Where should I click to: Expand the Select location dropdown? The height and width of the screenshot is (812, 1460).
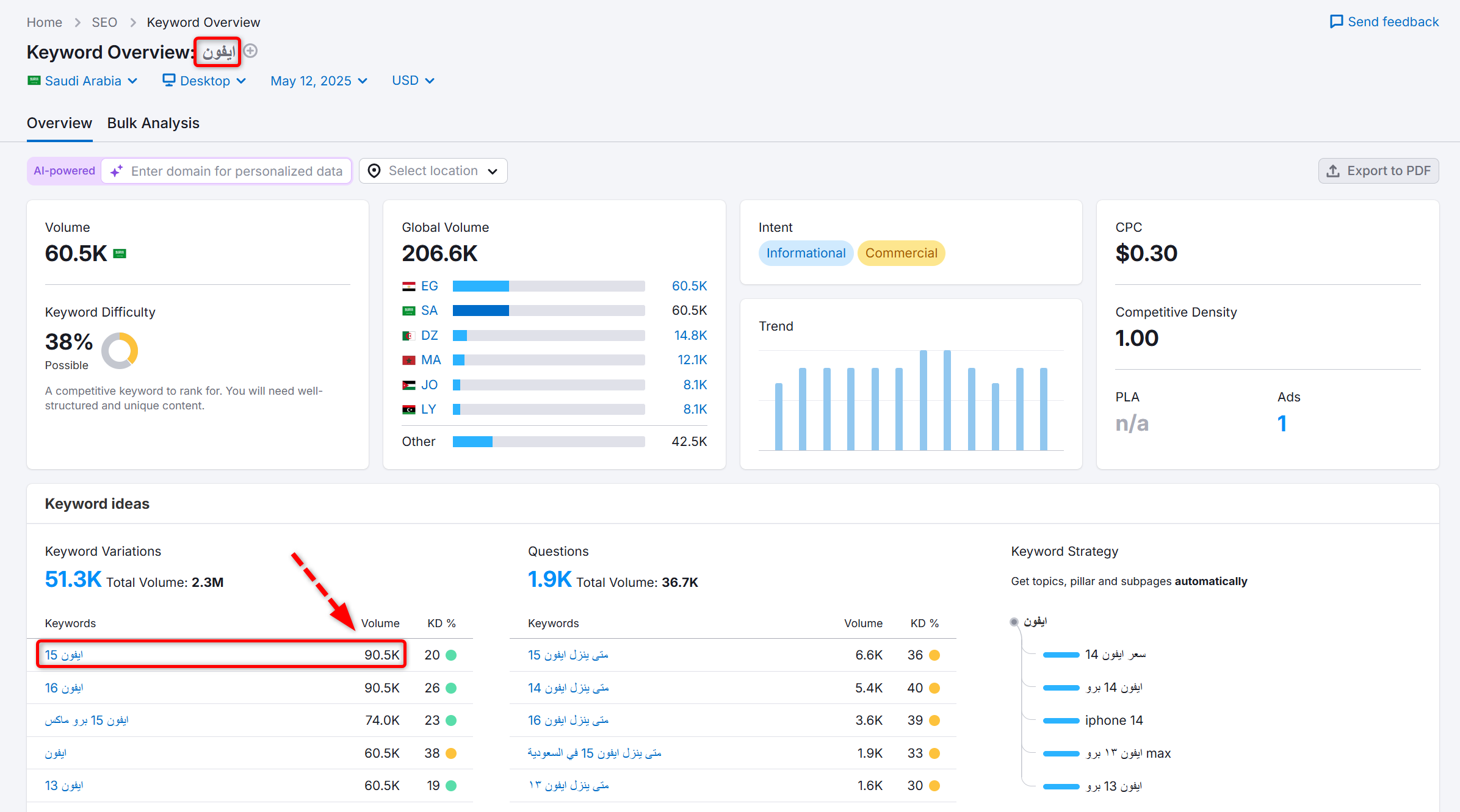pos(433,171)
